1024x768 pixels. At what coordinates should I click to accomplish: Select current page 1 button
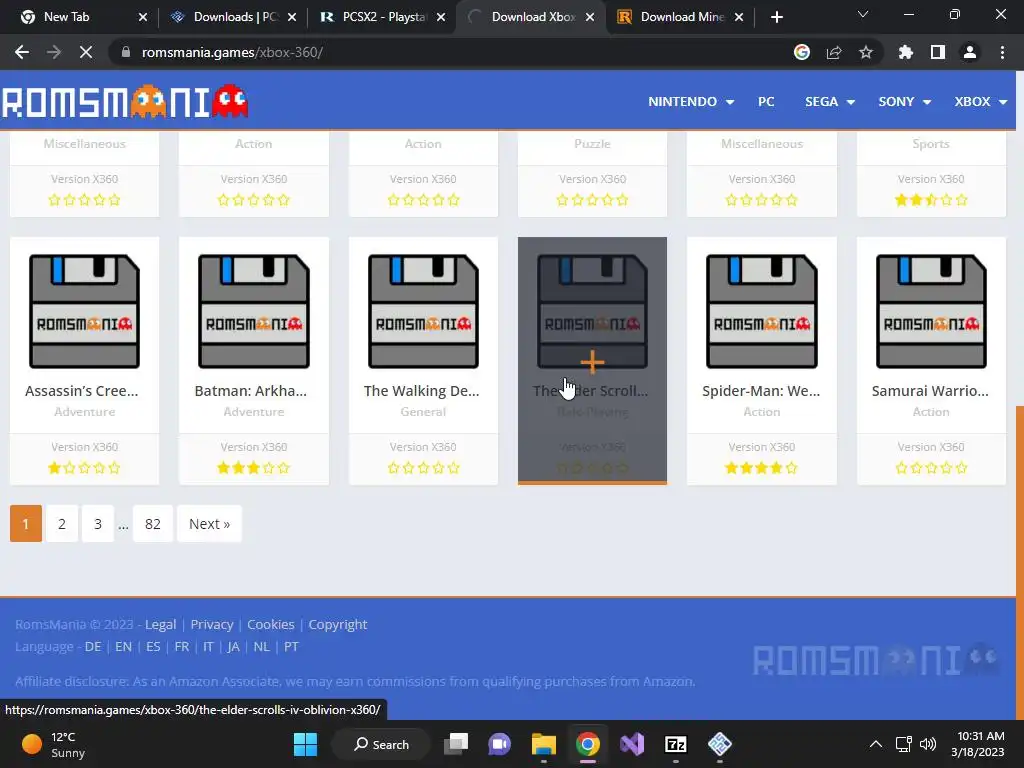tap(25, 524)
